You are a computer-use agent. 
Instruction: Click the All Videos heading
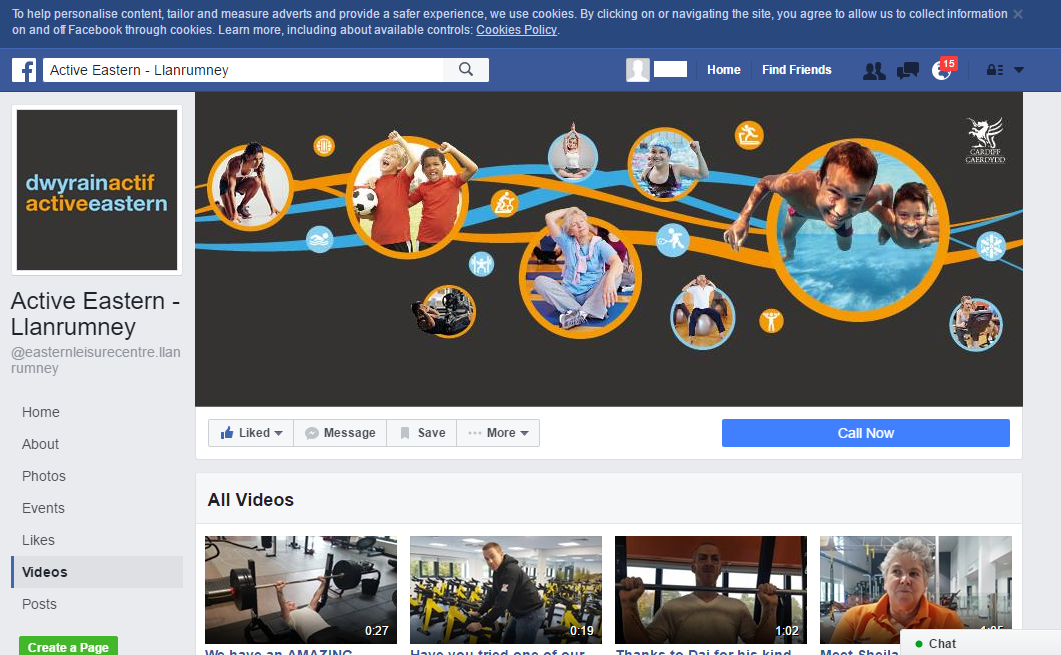(250, 500)
